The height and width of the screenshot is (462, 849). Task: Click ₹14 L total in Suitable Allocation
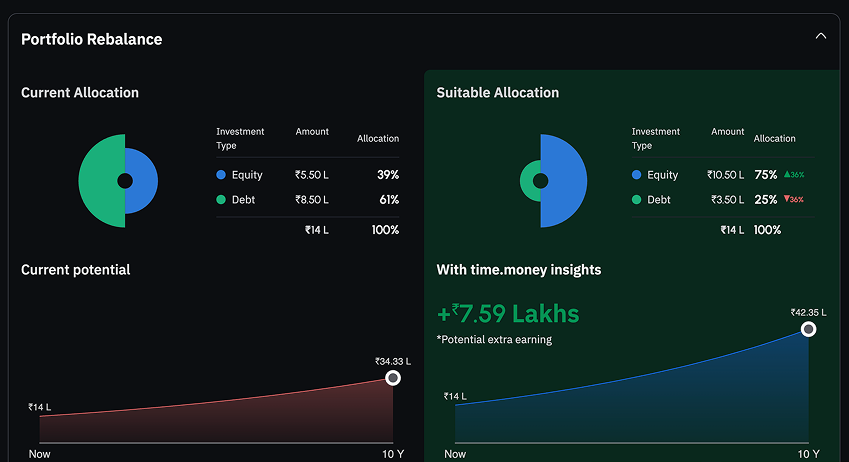(x=732, y=230)
